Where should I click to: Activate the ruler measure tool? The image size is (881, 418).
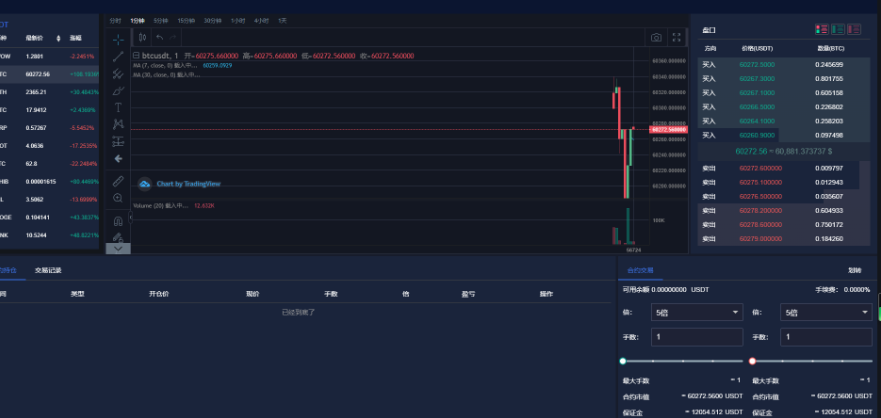pyautogui.click(x=118, y=181)
